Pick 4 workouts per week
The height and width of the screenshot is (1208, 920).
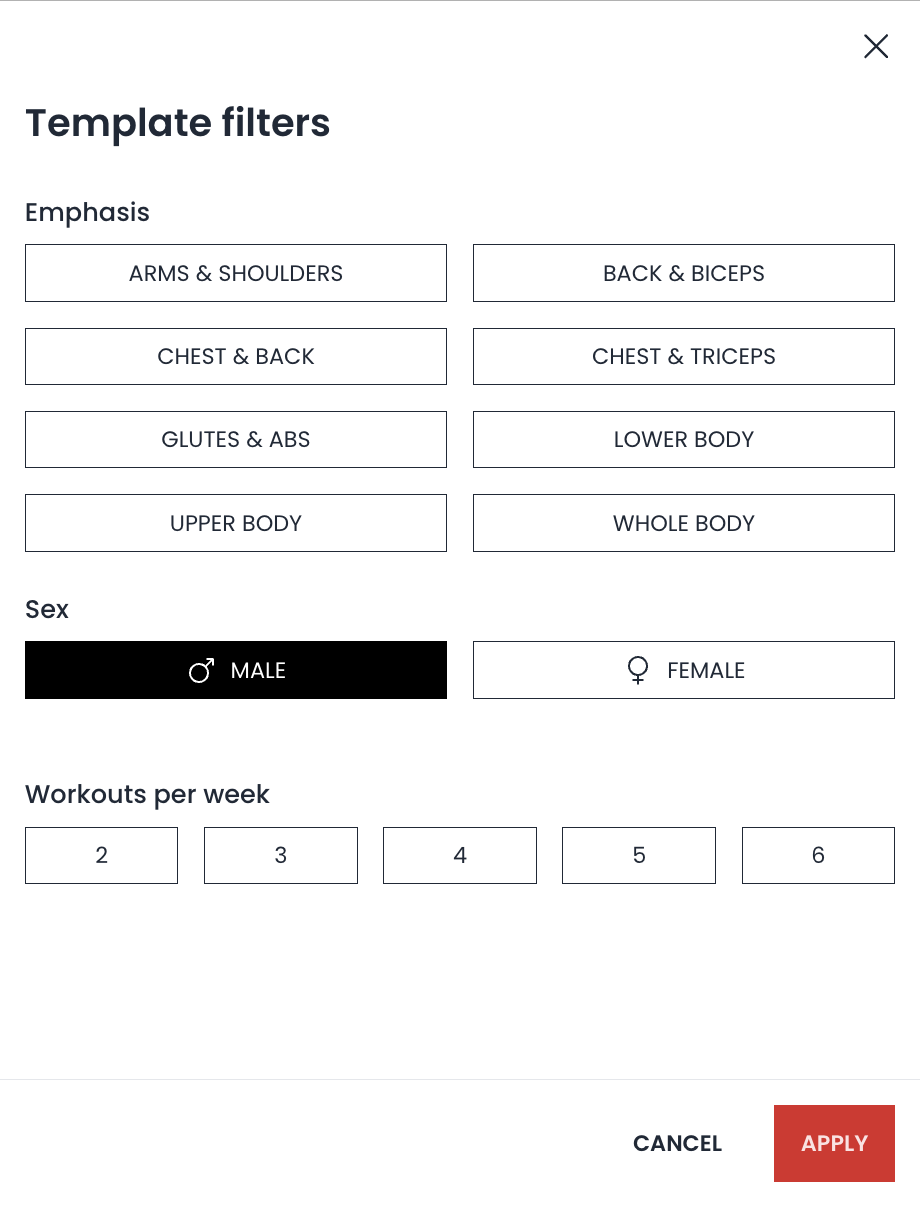(x=459, y=855)
